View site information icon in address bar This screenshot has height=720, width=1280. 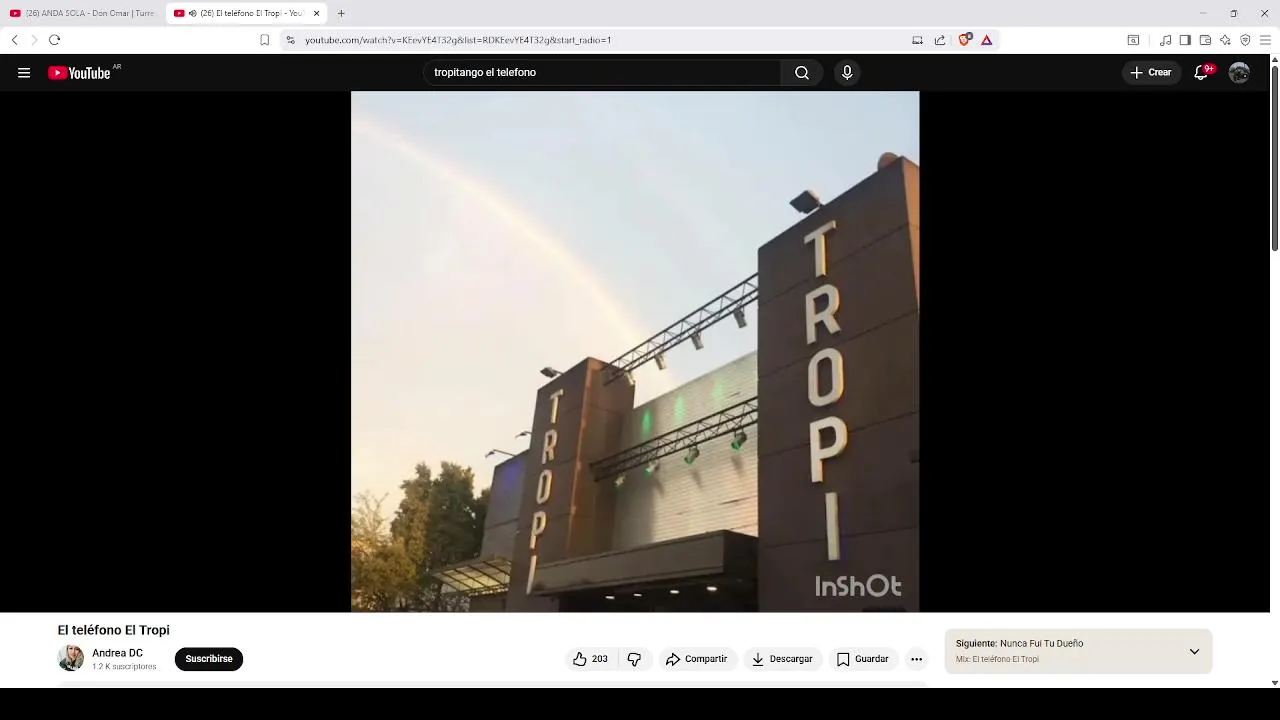click(290, 40)
